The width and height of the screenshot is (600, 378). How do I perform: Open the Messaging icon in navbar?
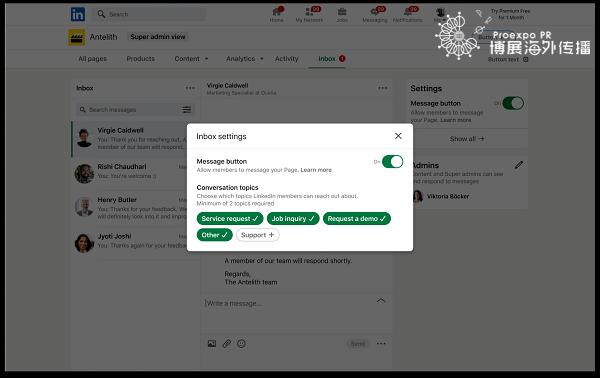375,15
